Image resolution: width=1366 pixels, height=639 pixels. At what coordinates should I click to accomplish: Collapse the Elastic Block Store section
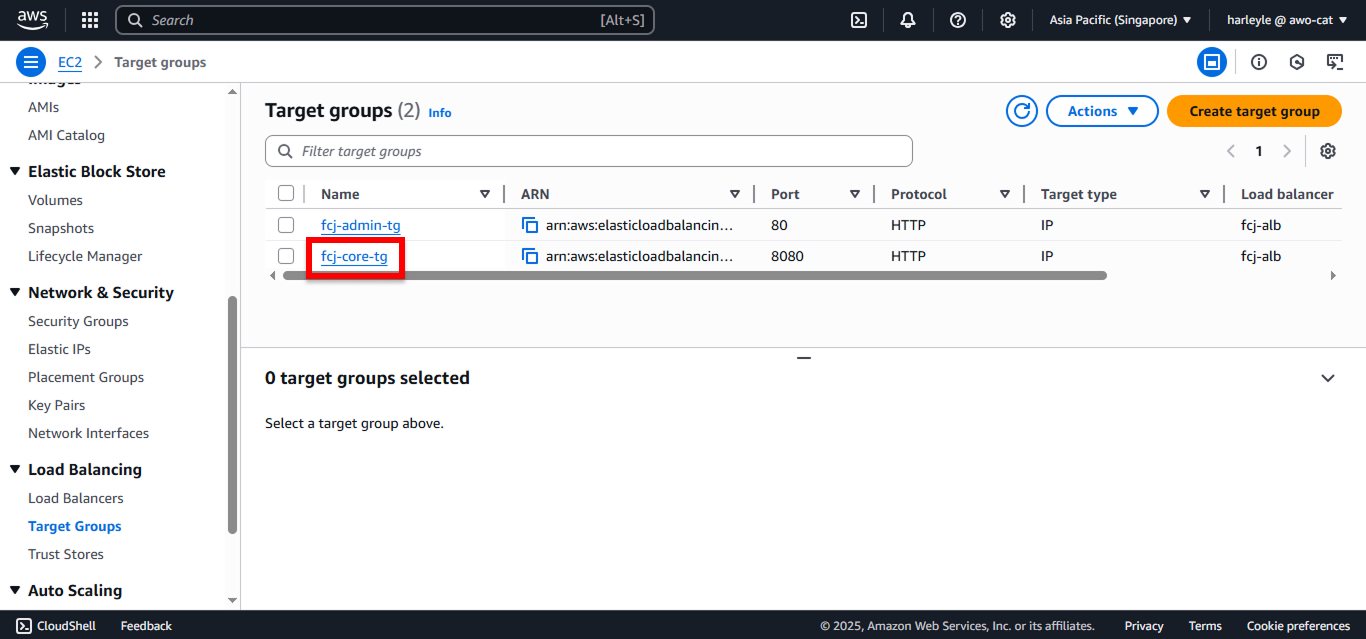coord(15,171)
